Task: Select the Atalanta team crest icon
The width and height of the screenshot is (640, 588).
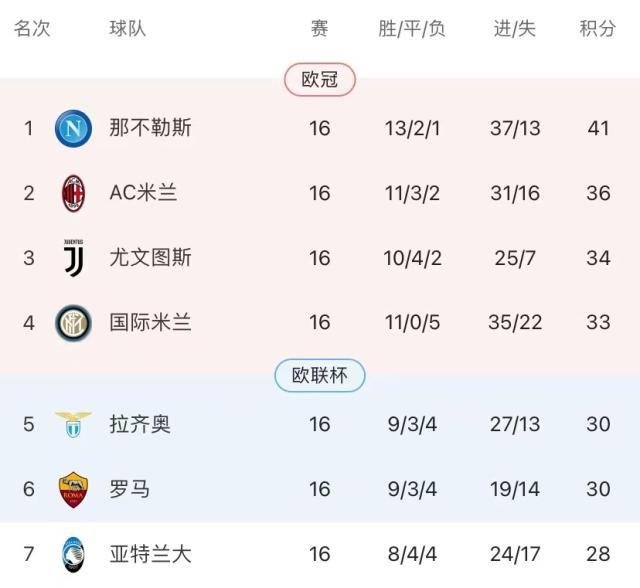Action: (73, 554)
